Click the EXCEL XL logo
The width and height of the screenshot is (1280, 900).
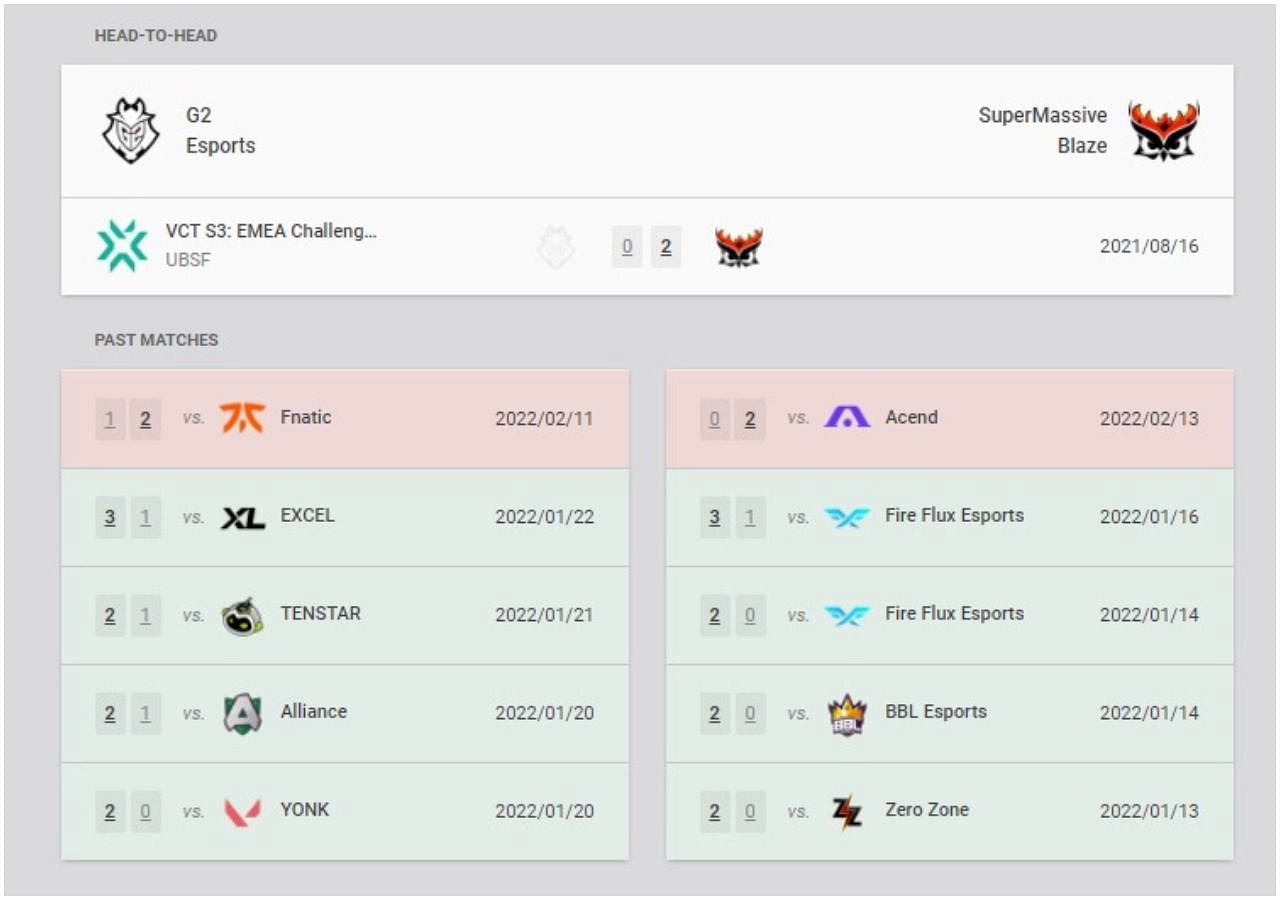tap(242, 517)
